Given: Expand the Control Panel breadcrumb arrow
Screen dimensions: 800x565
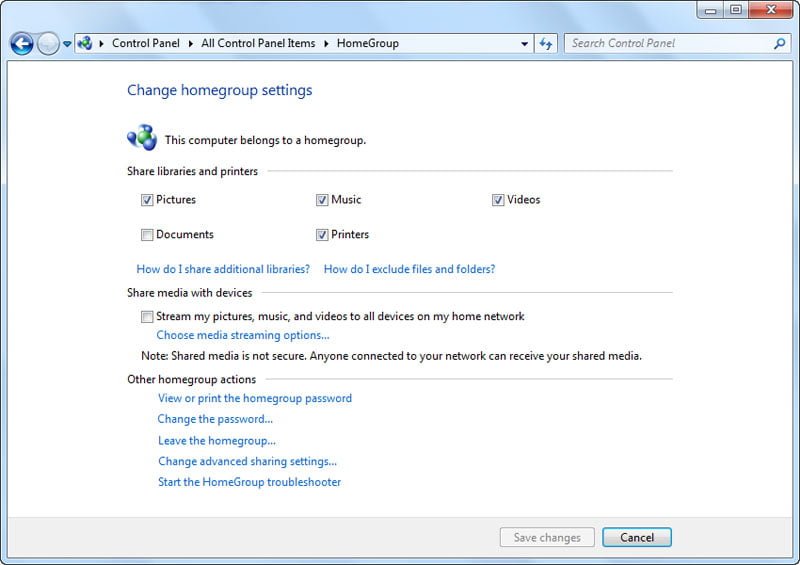Looking at the screenshot, I should coord(192,44).
